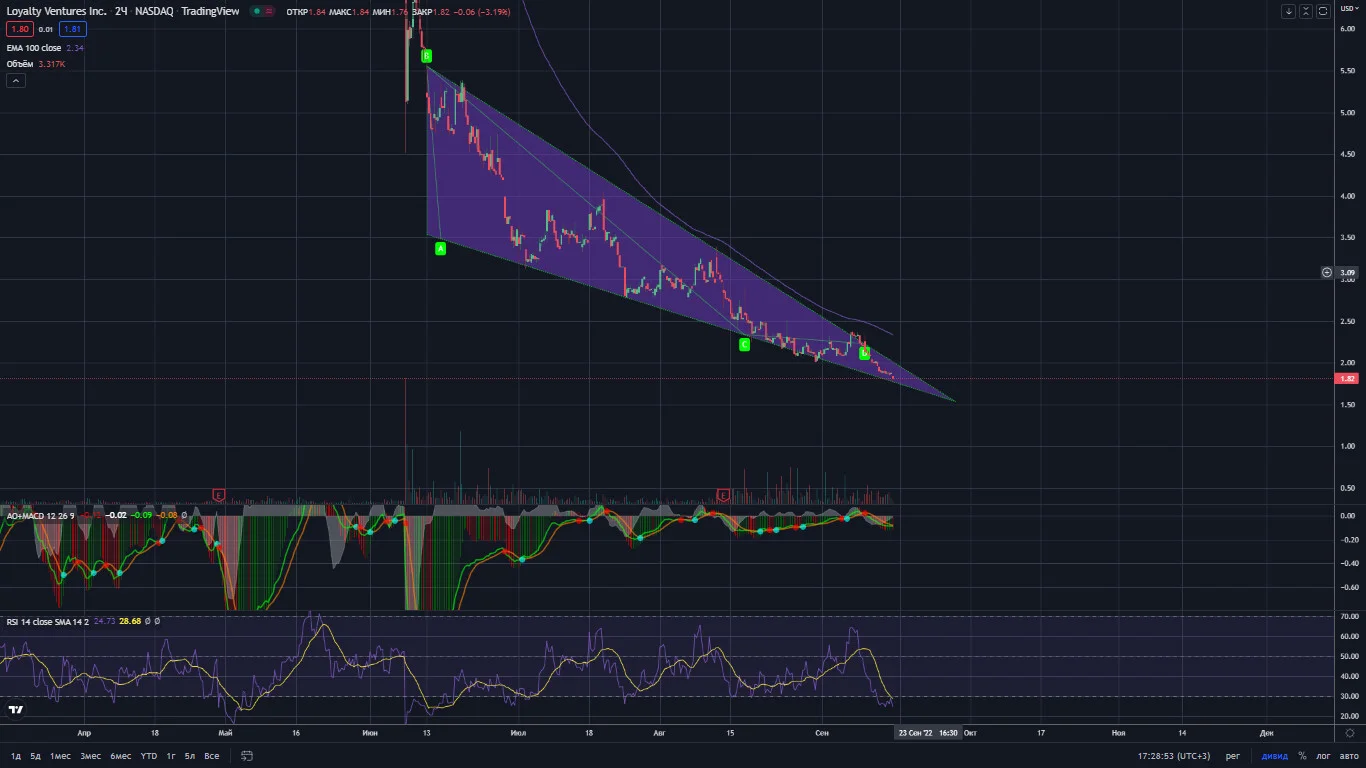Collapse the indicator legend with the chevron

click(x=16, y=81)
